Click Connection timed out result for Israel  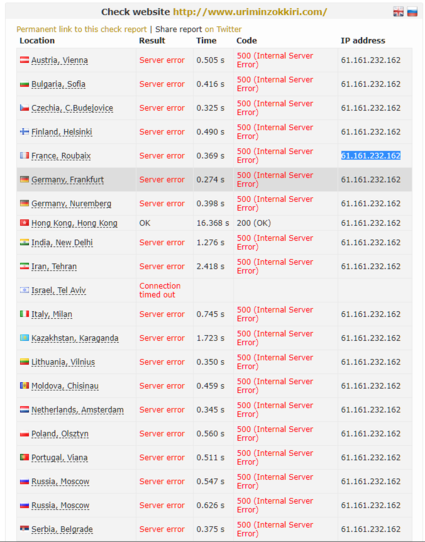coord(160,290)
